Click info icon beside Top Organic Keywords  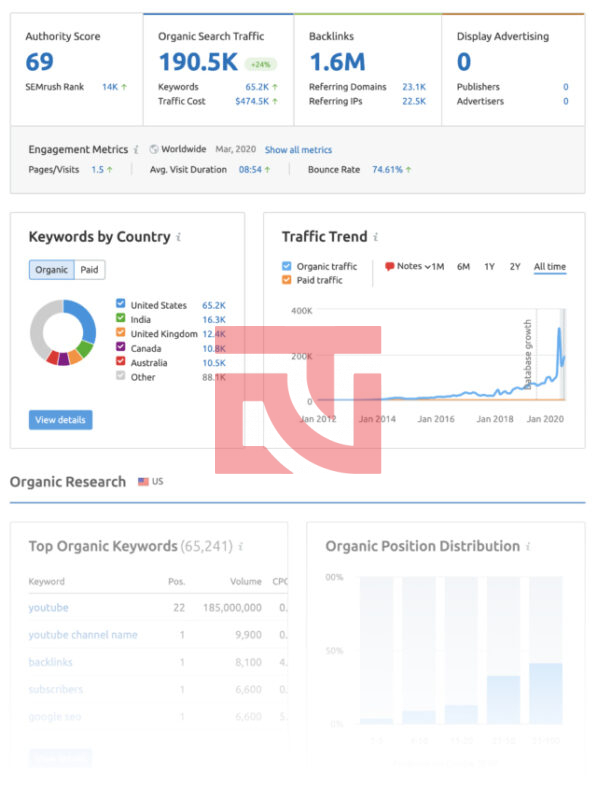pos(240,546)
